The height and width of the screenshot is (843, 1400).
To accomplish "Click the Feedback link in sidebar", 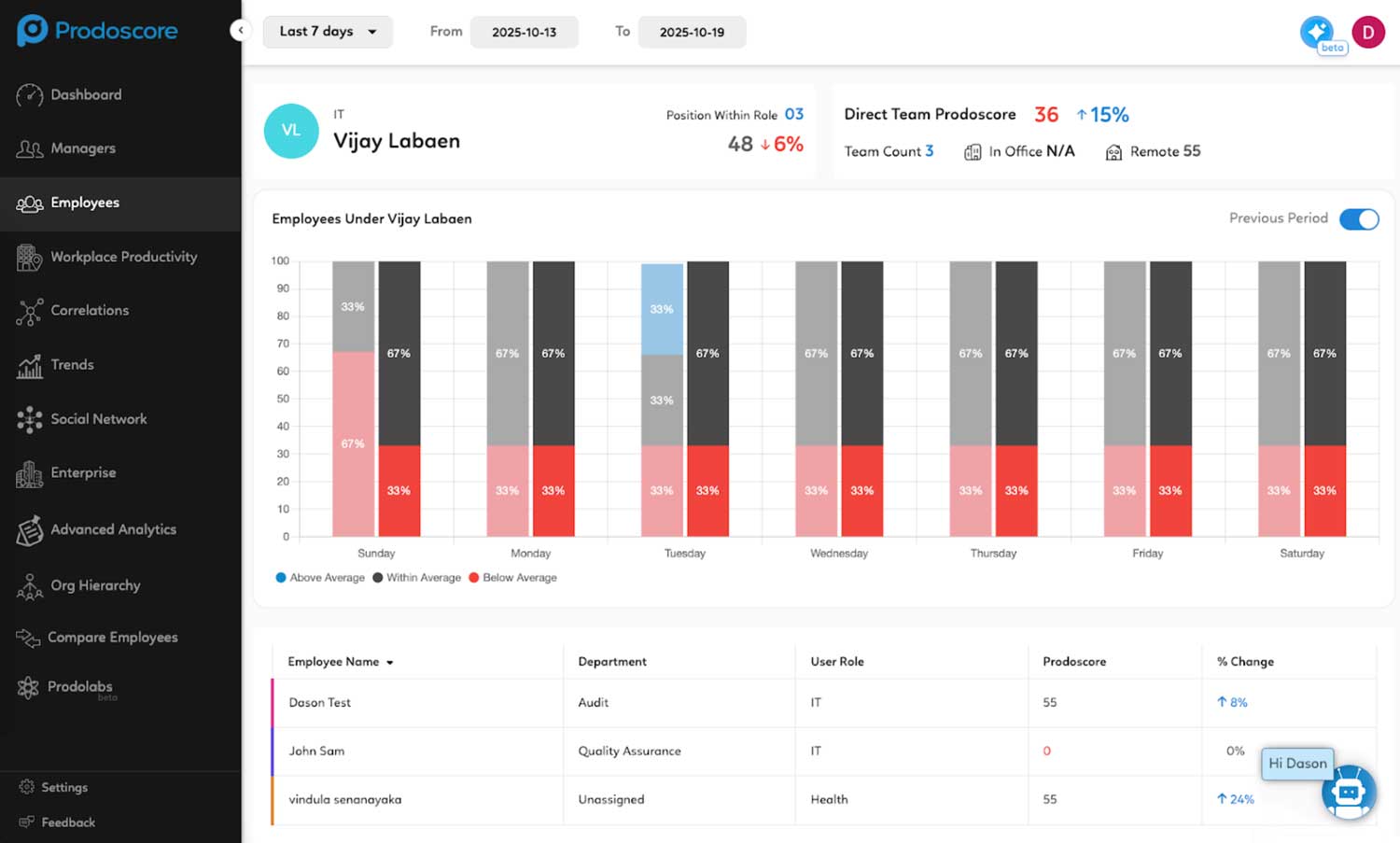I will tap(68, 822).
